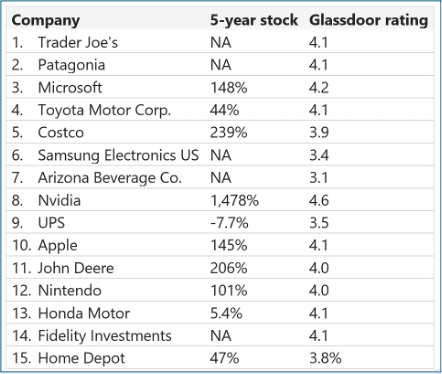
Task: Select the Patagonia company cell
Action: pyautogui.click(x=71, y=65)
